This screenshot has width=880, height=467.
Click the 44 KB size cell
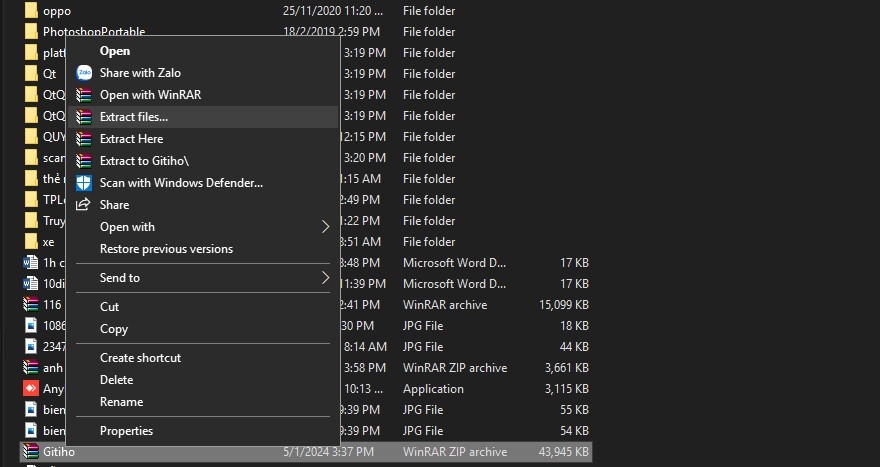pos(574,346)
